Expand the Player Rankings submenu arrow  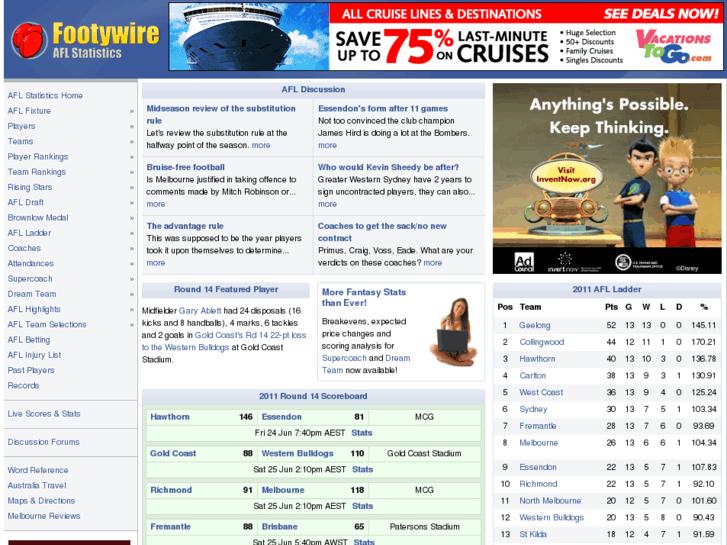click(x=132, y=157)
